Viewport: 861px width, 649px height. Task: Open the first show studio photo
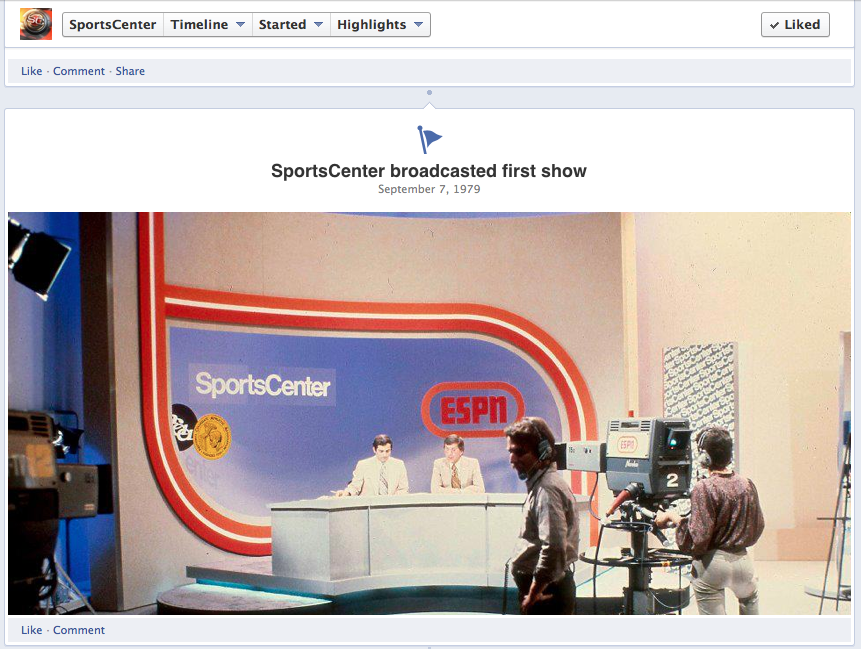(x=429, y=413)
